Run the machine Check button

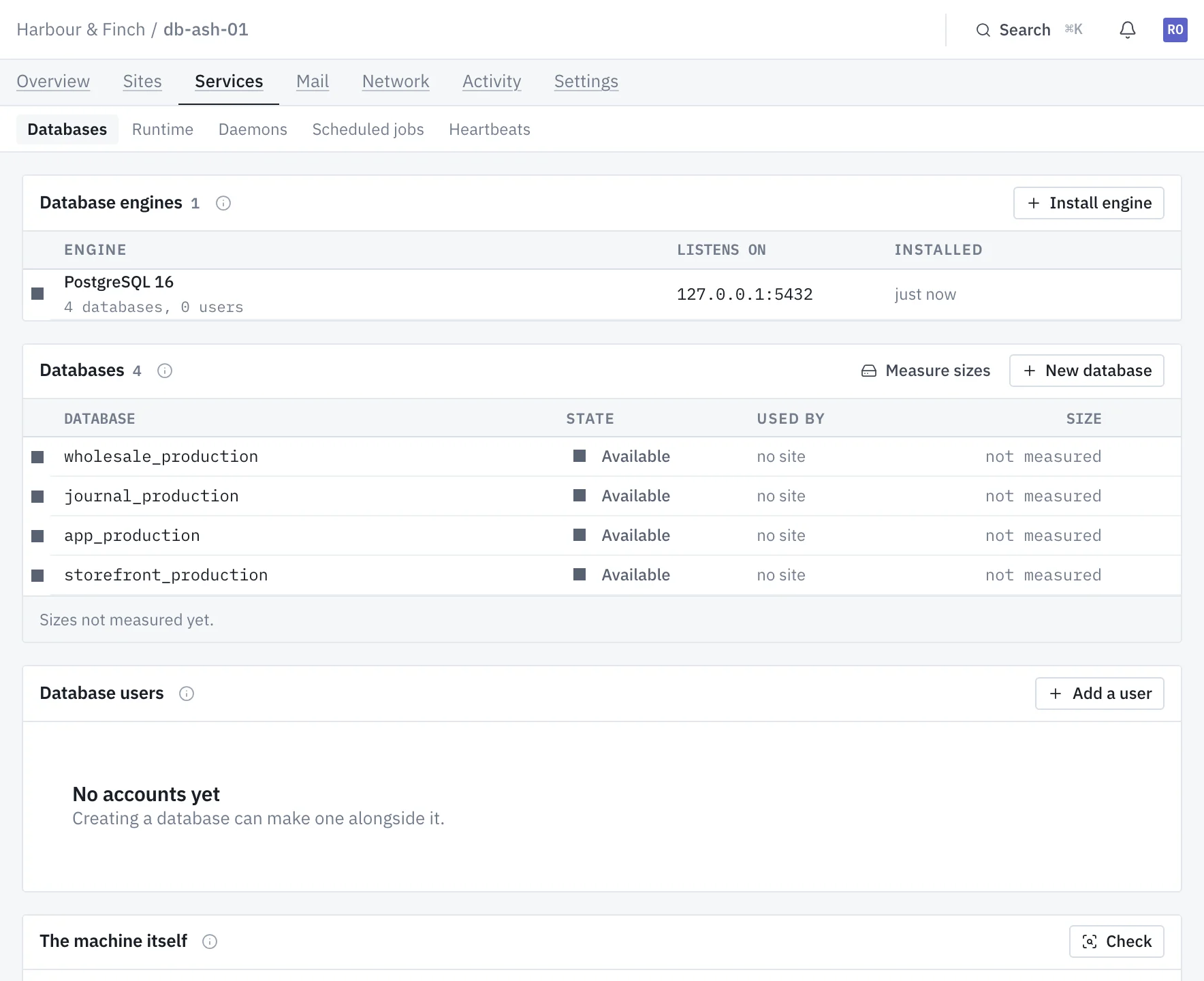point(1117,941)
